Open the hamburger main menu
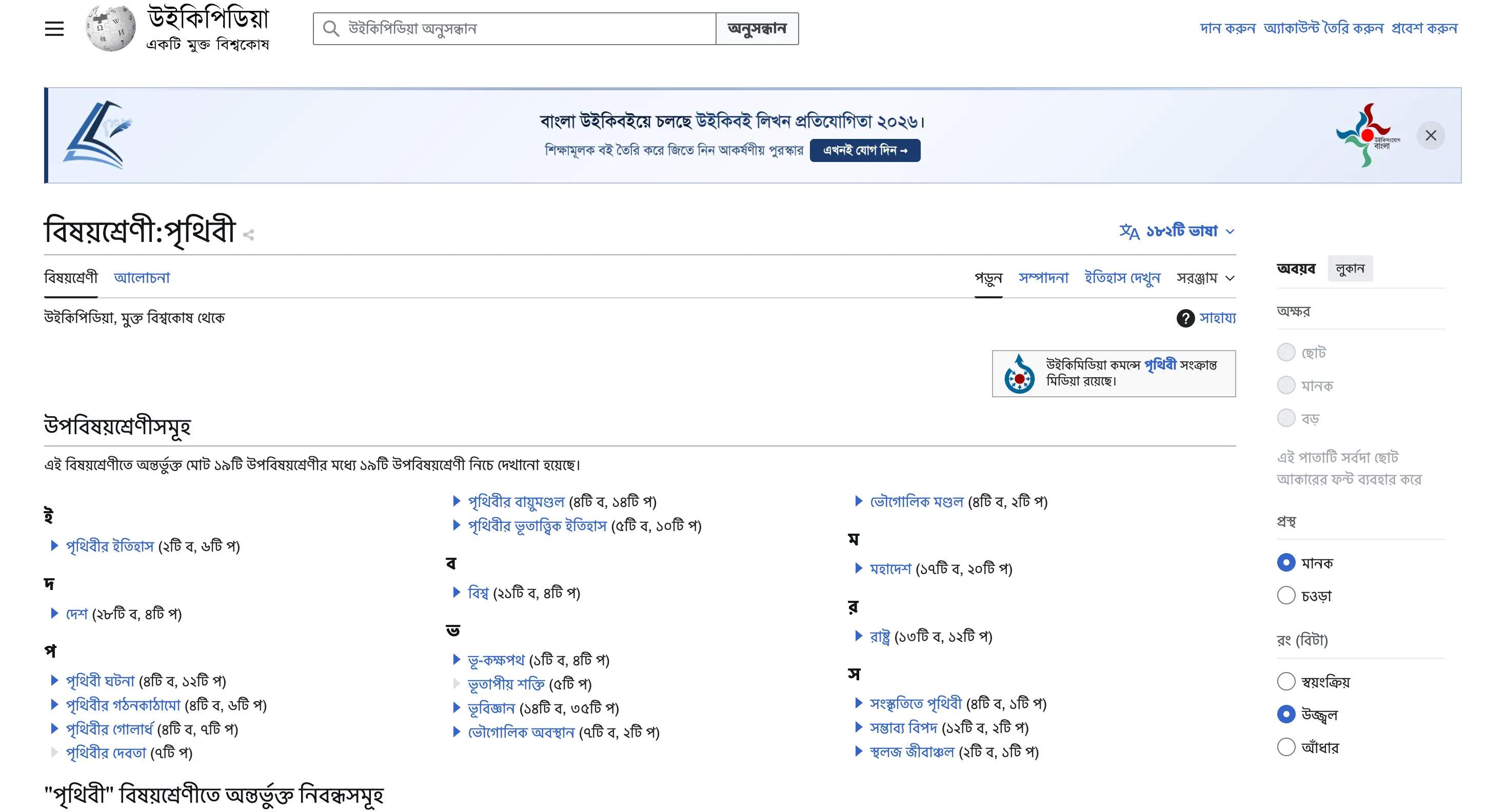 tap(54, 29)
